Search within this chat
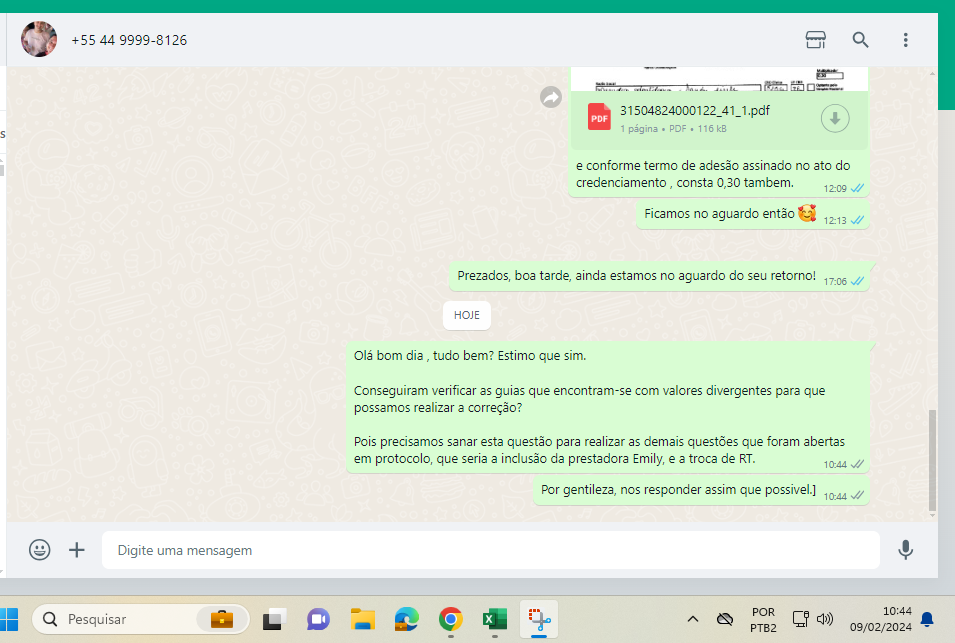955x643 pixels. (x=860, y=40)
